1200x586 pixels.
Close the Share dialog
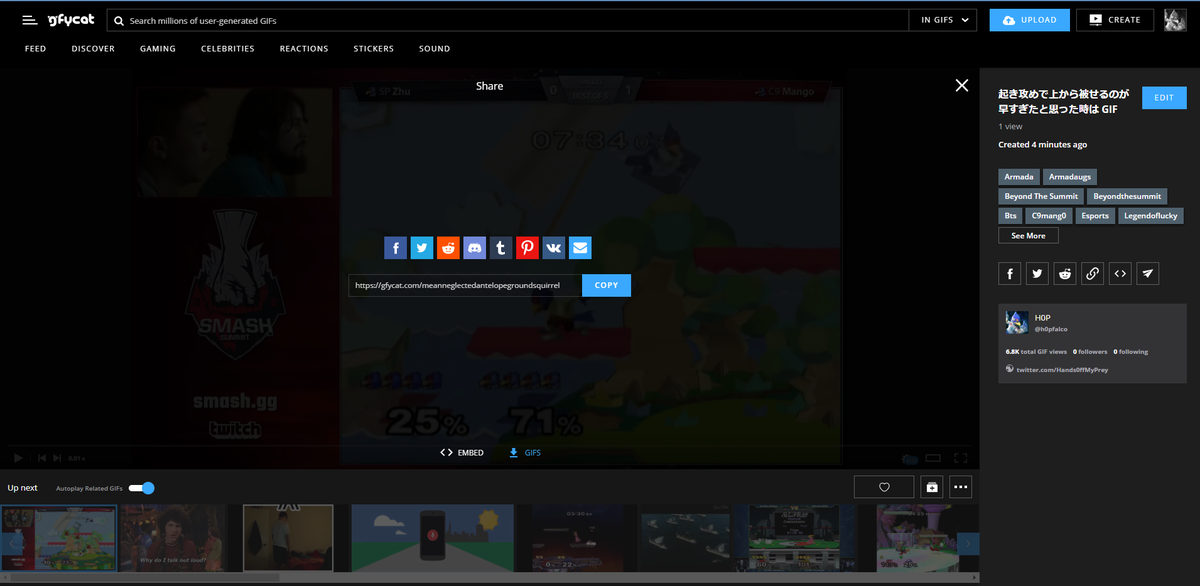(962, 86)
